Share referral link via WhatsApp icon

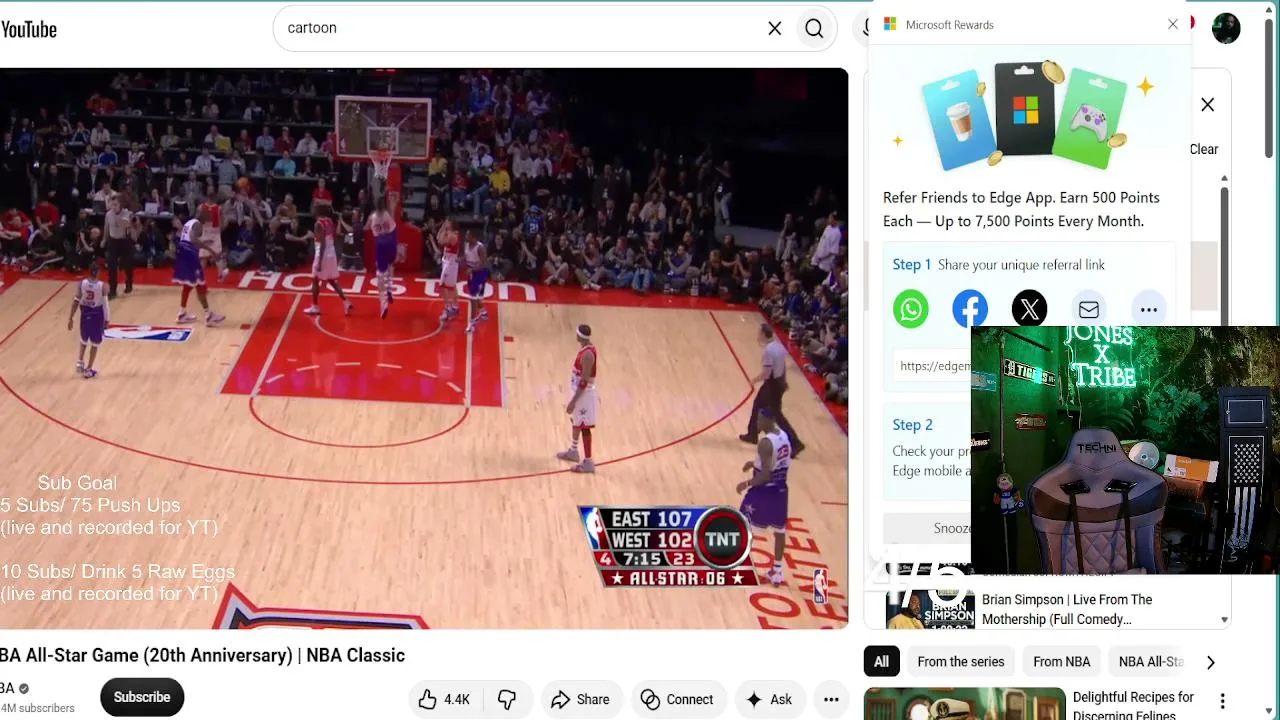[911, 310]
